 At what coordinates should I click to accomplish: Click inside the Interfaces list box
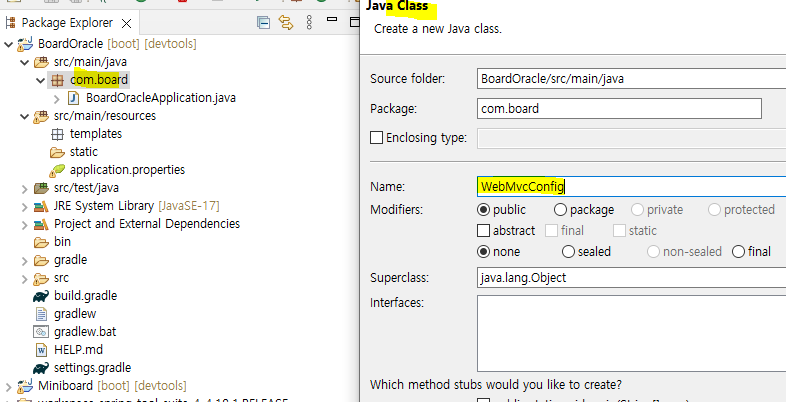[x=632, y=333]
